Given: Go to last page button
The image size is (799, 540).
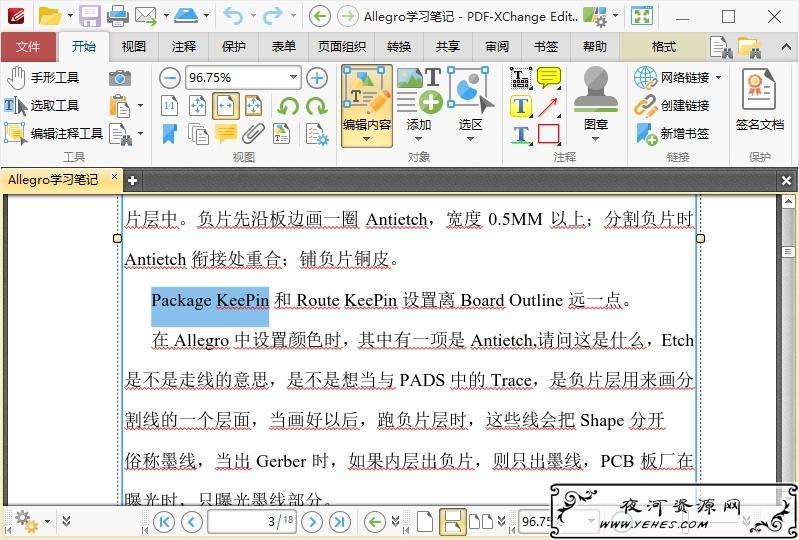Looking at the screenshot, I should click(340, 521).
